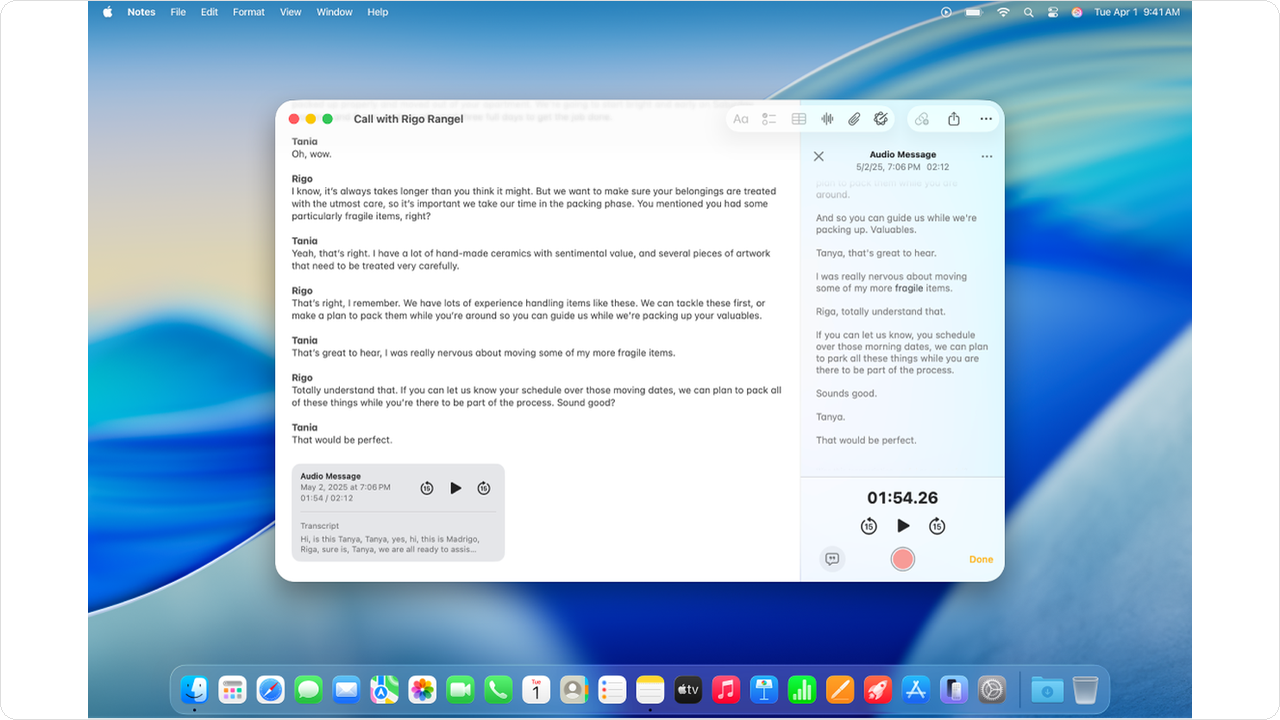Launch Messages from the Dock
Viewport: 1280px width, 720px height.
click(x=308, y=689)
